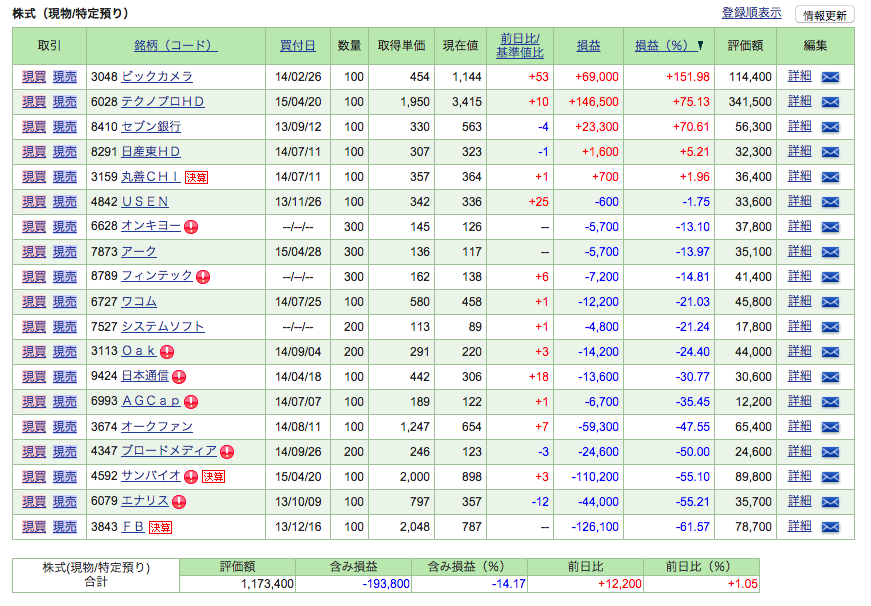
Task: Click the mail icon in セブン銀行 row
Action: coord(830,127)
